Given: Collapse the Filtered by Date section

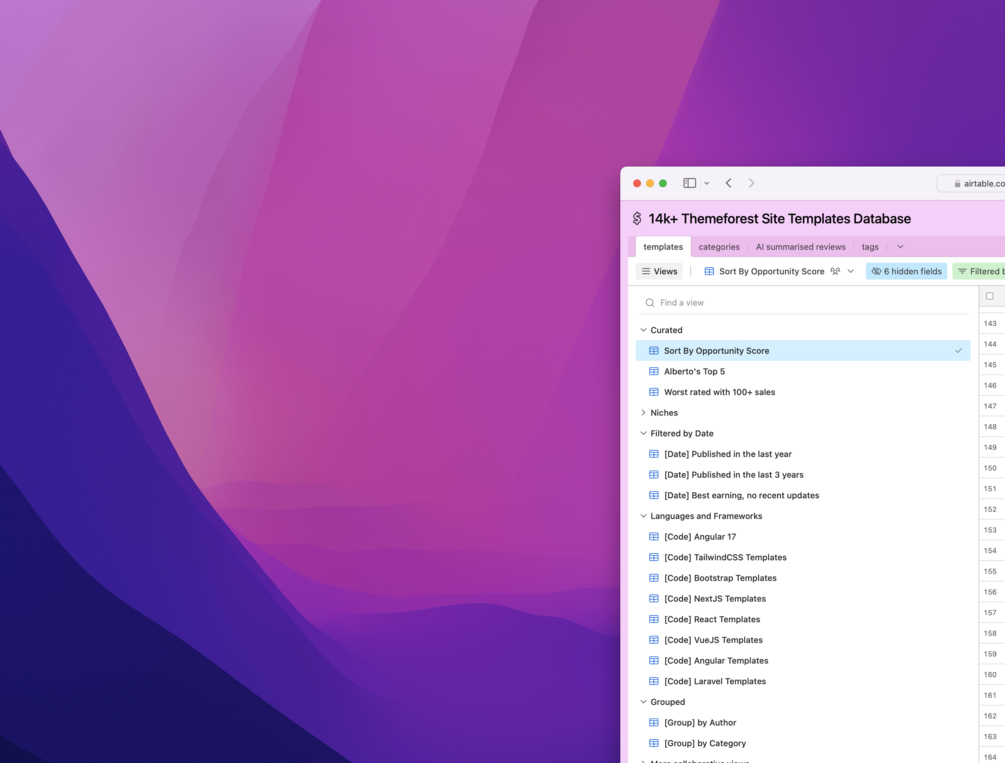Looking at the screenshot, I should [x=643, y=433].
